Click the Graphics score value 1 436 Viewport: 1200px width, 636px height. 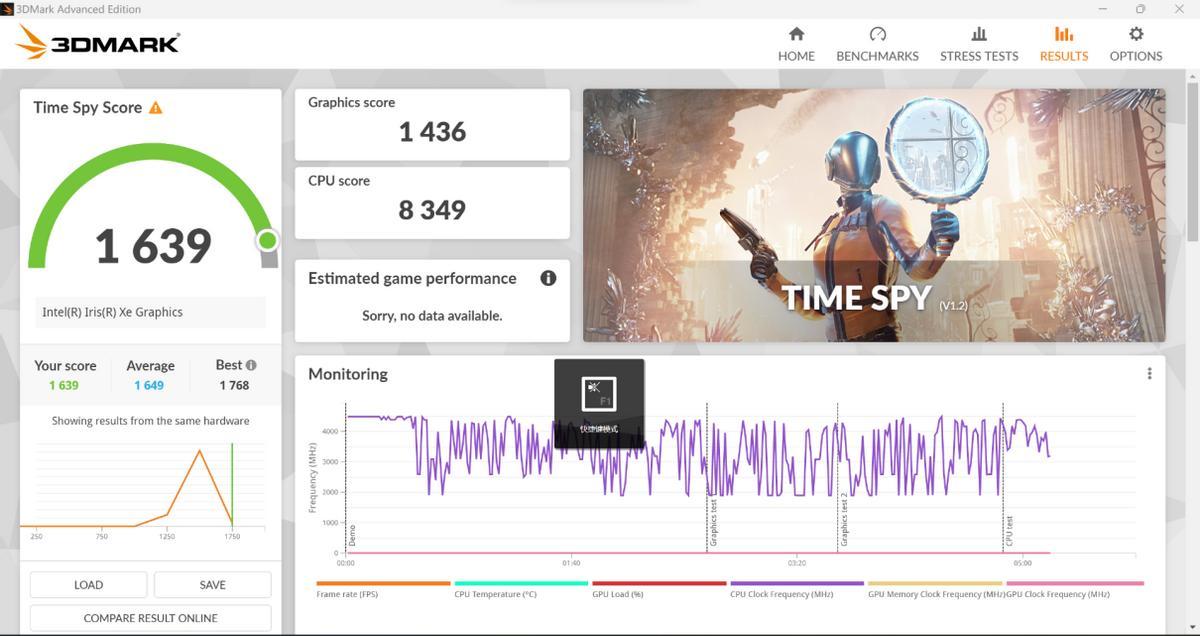pyautogui.click(x=432, y=132)
